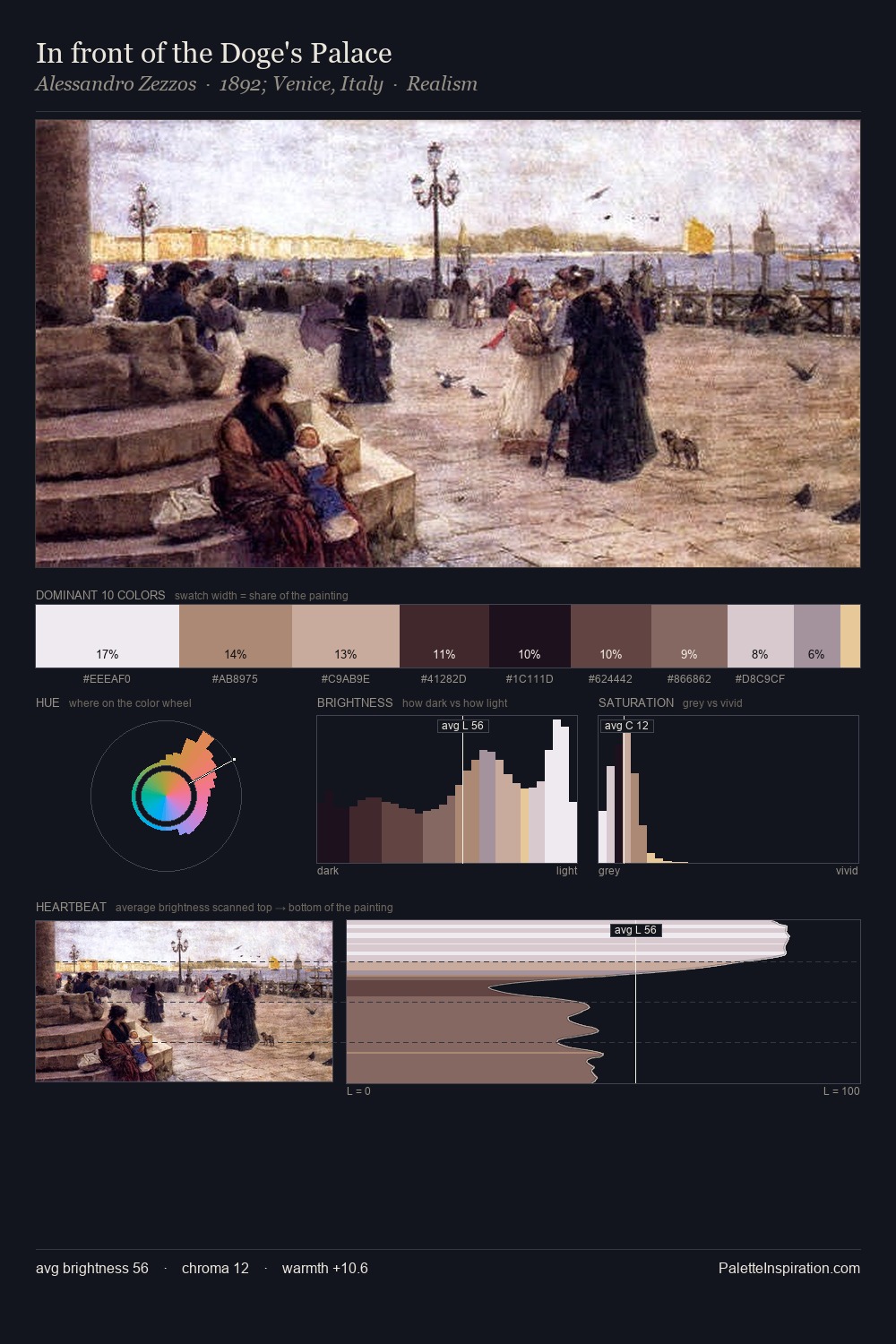This screenshot has width=896, height=1344.
Task: Select the #EEEAF0 17% color swatch
Action: (108, 636)
